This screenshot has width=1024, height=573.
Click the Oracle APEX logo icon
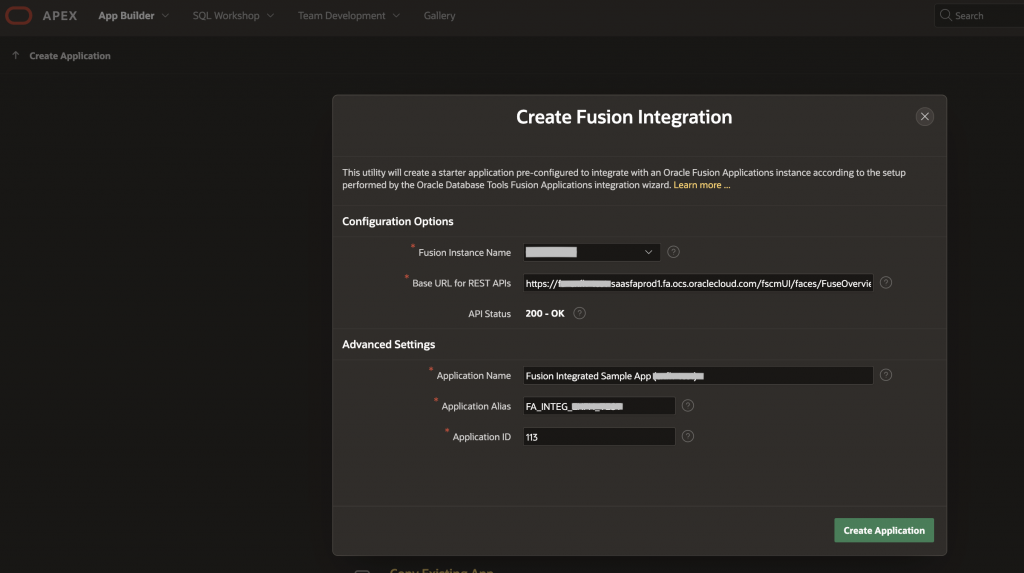(20, 16)
